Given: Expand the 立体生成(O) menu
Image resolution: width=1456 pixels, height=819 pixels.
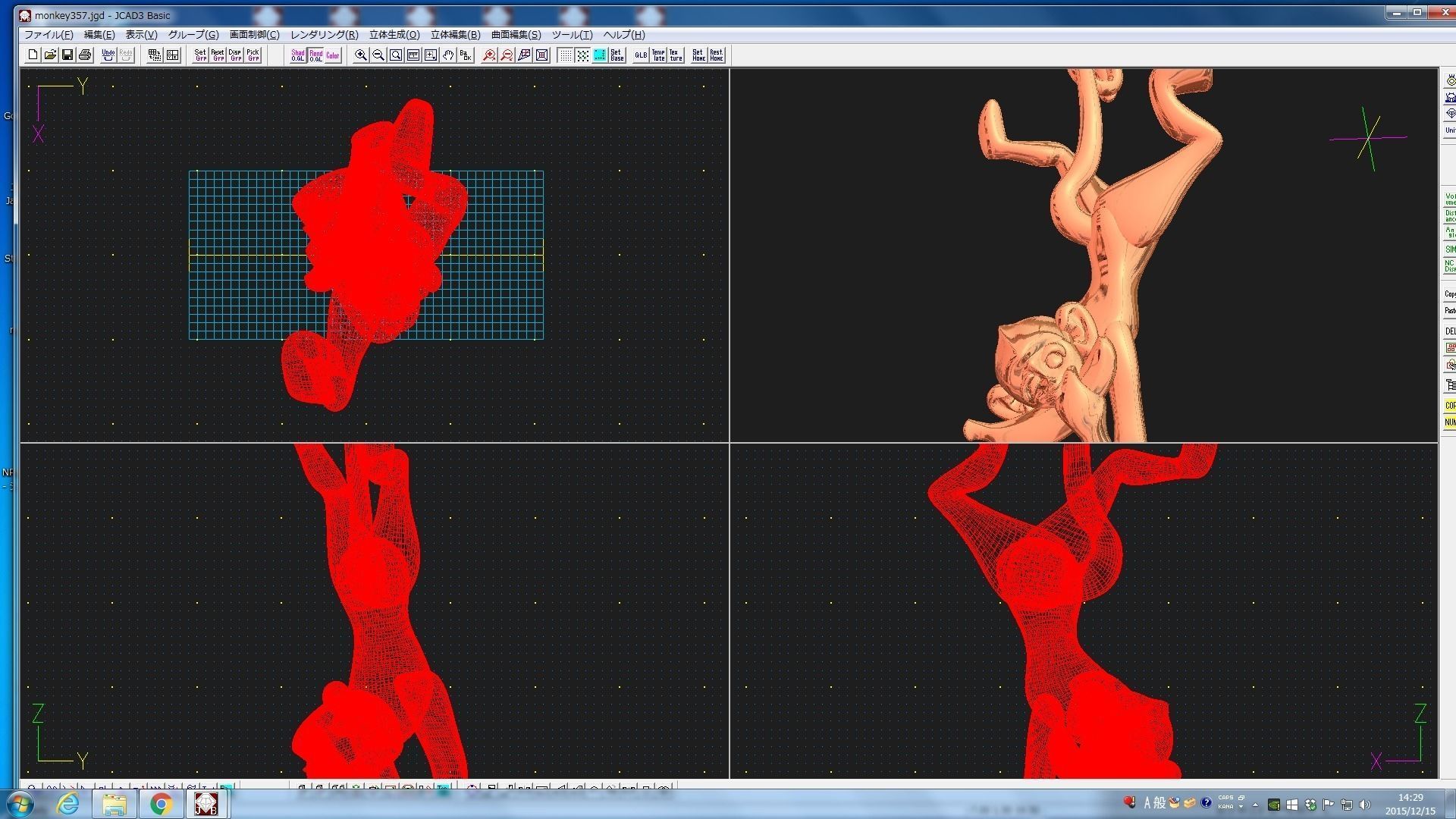Looking at the screenshot, I should tap(394, 35).
